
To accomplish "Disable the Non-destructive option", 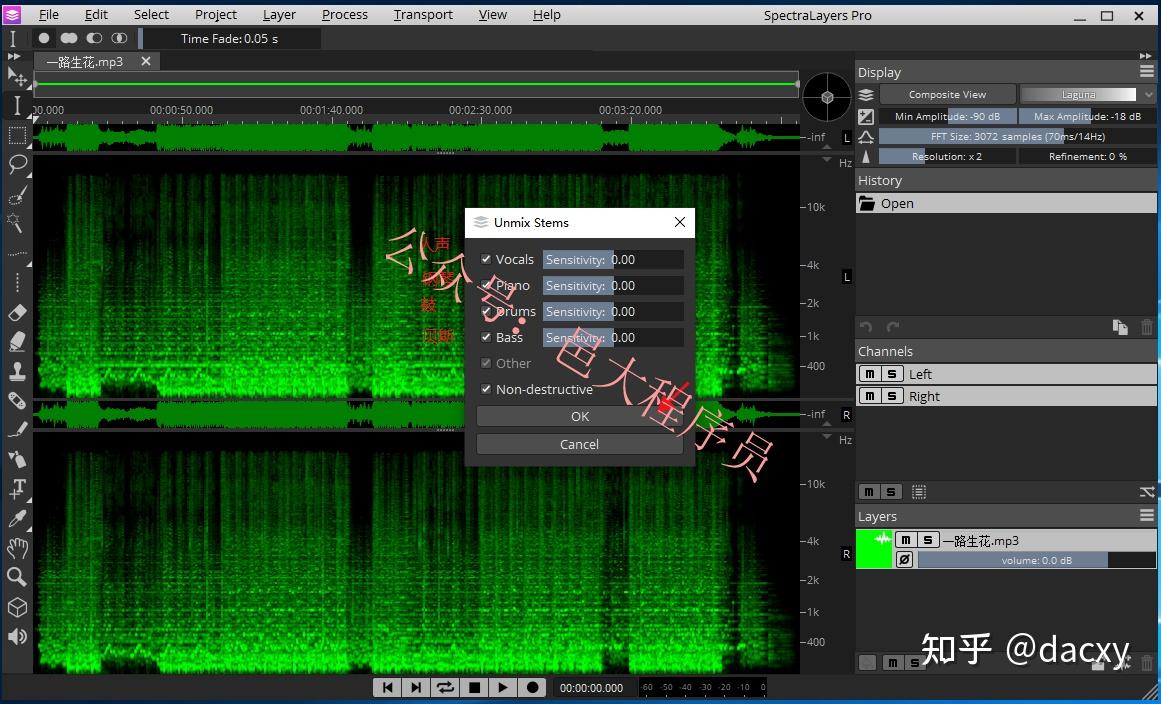I will tap(486, 389).
